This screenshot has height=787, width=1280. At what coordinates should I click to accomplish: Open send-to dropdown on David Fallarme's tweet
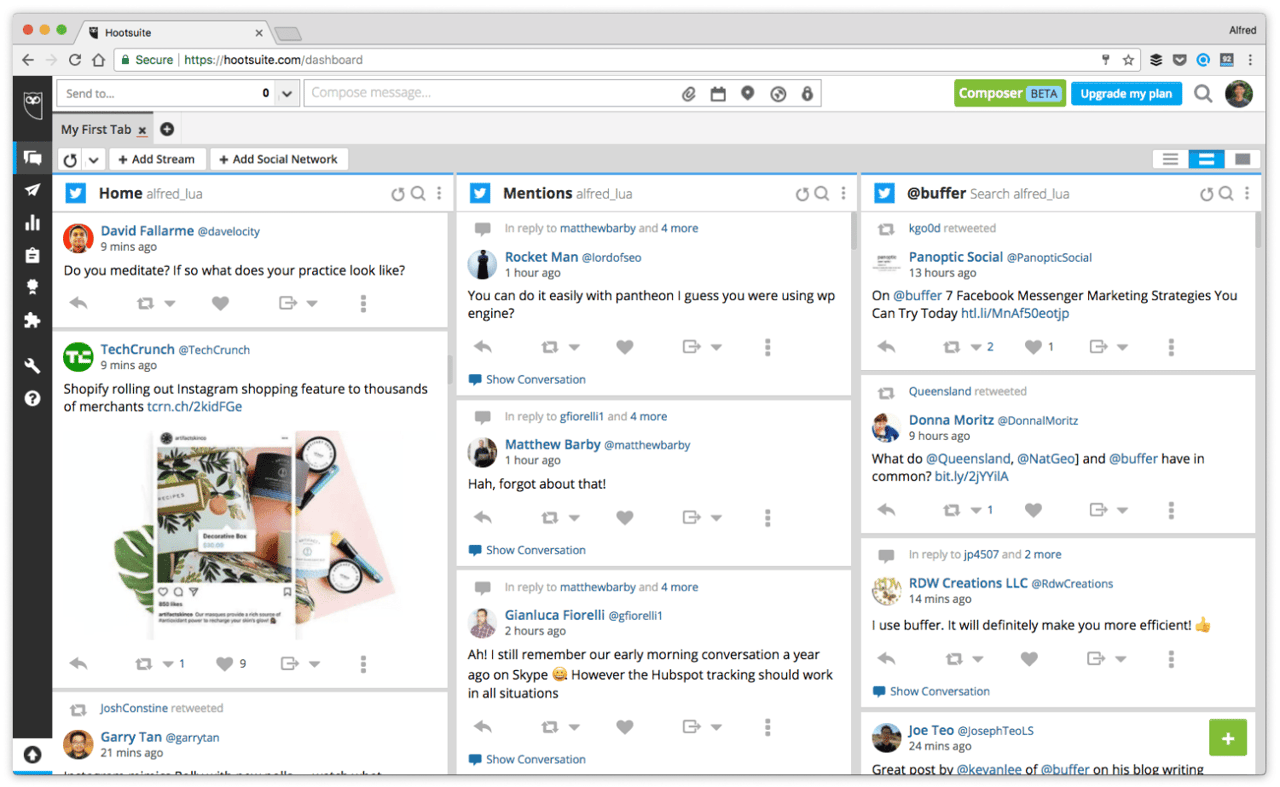coord(312,304)
